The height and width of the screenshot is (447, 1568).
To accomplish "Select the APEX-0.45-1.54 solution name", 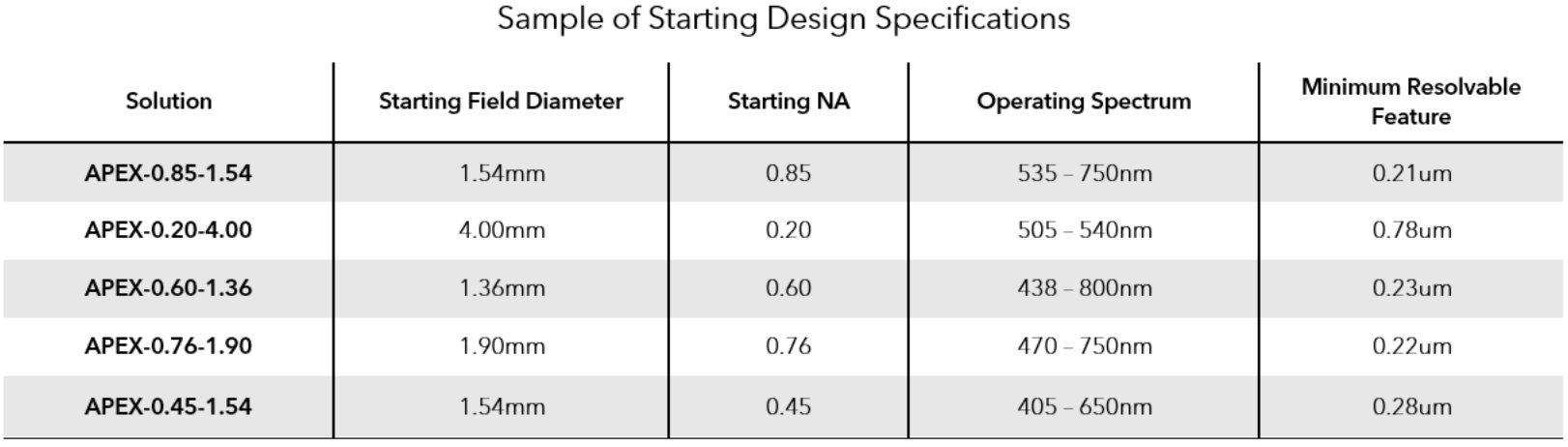I will (x=168, y=406).
